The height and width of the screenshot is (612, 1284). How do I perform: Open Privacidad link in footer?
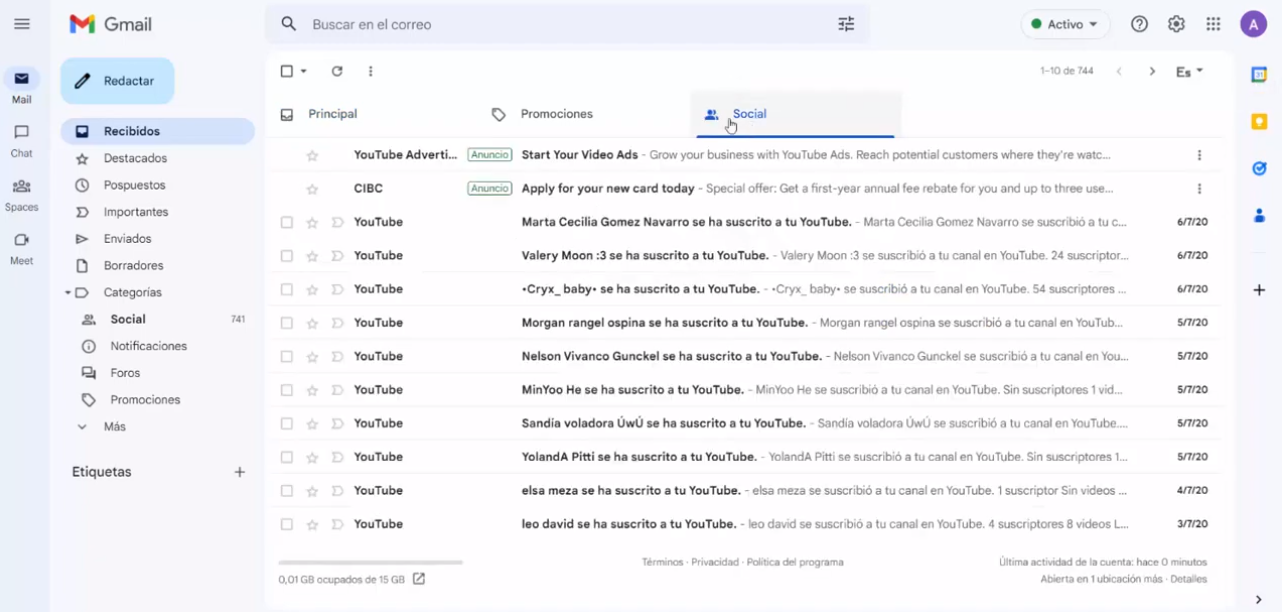(x=715, y=562)
